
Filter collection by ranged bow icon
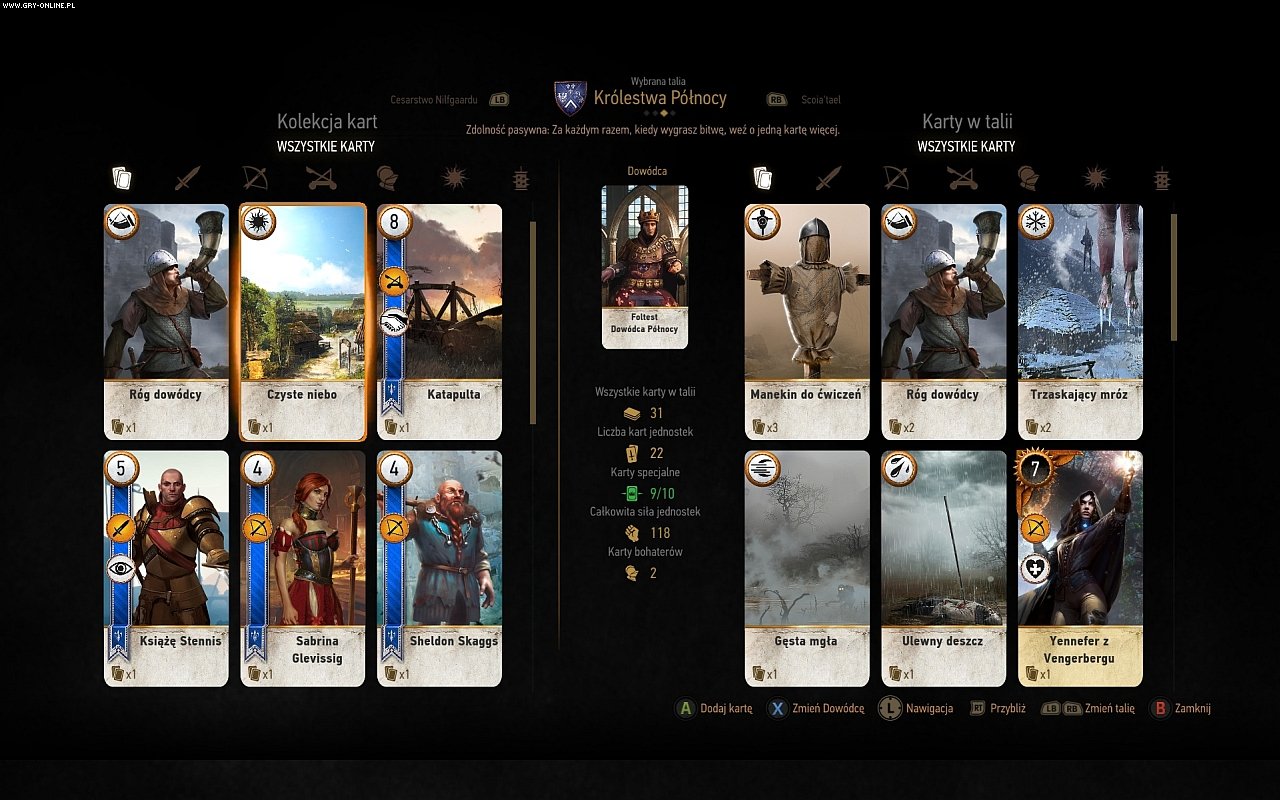click(x=254, y=179)
